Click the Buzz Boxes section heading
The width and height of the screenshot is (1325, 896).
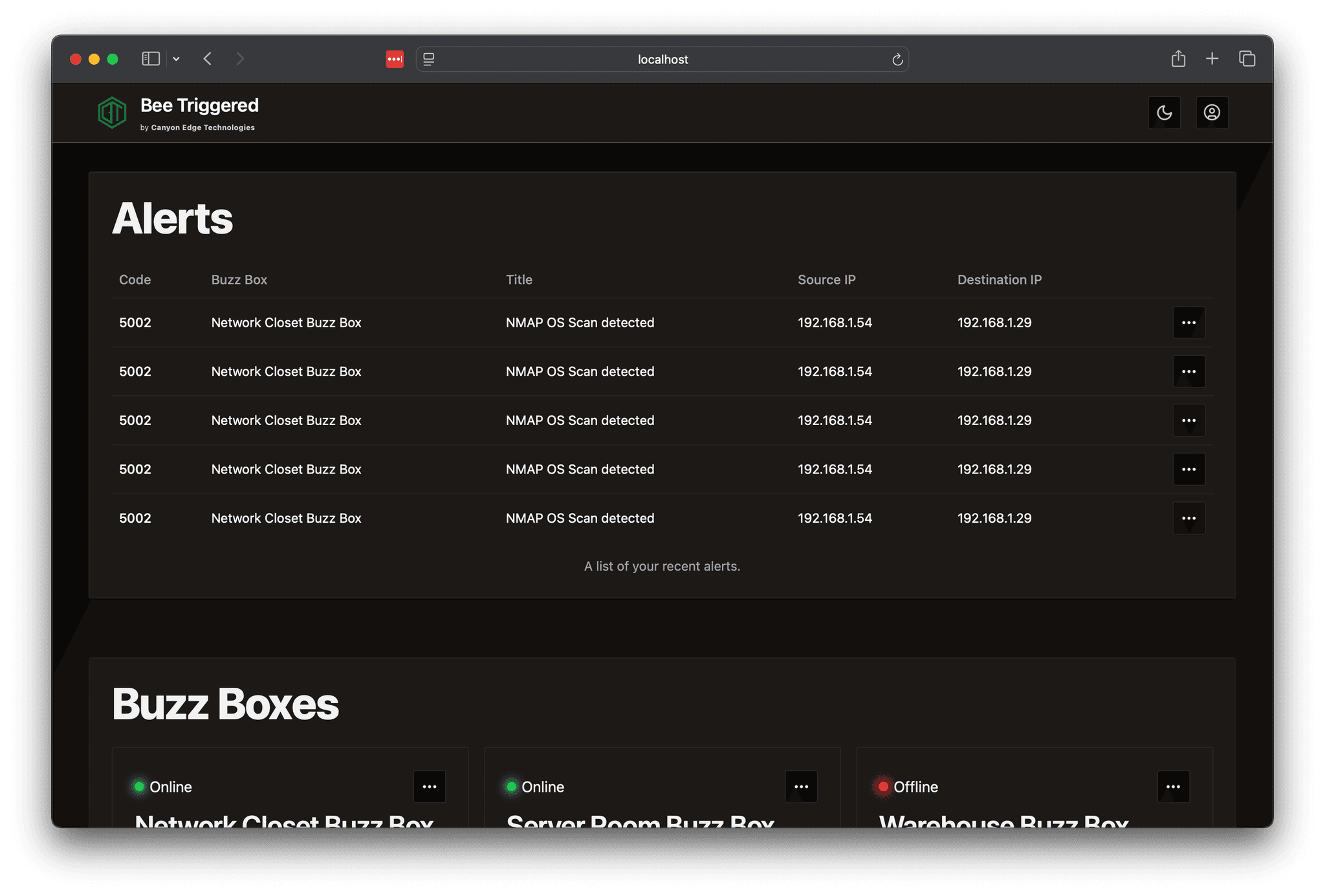[225, 704]
